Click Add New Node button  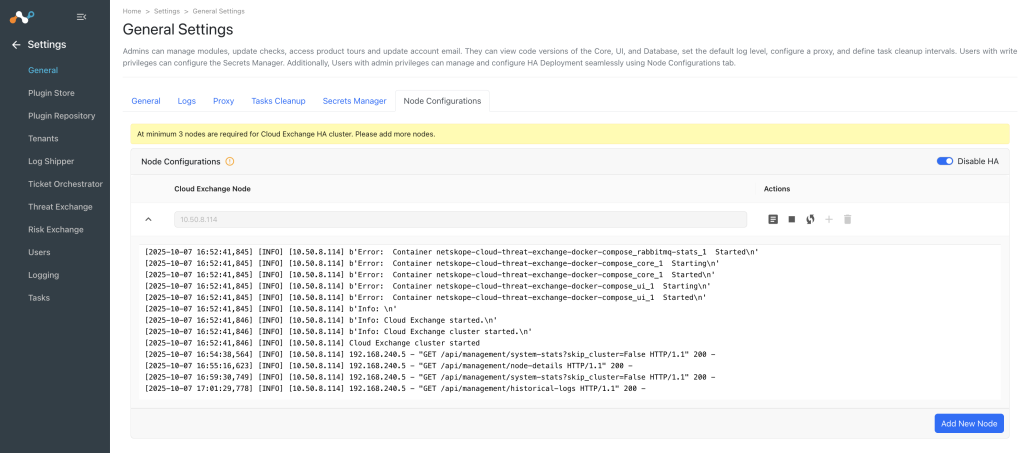tap(968, 424)
